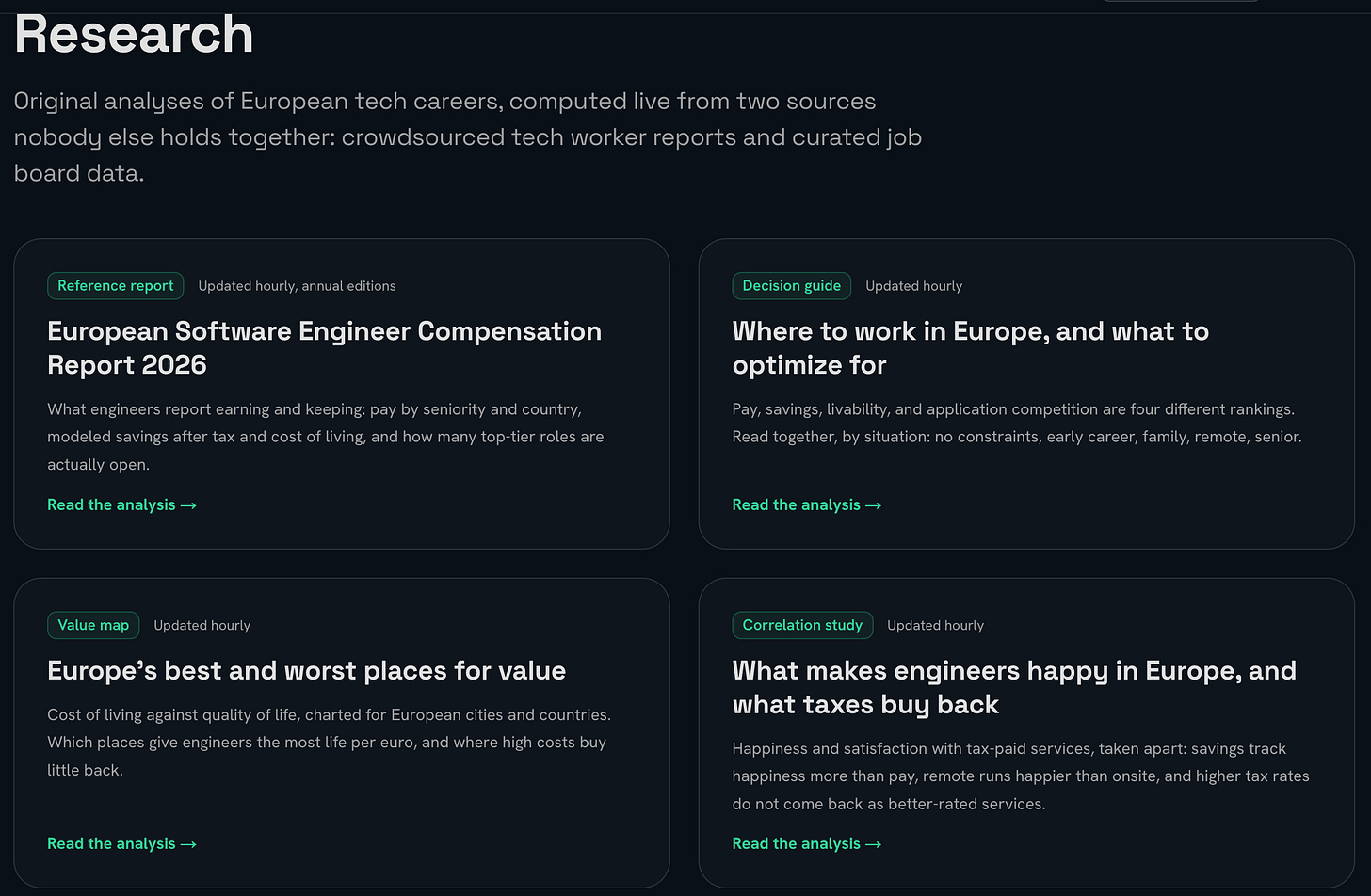
Task: Select the 'Correlation study' tag badge
Action: pos(802,625)
